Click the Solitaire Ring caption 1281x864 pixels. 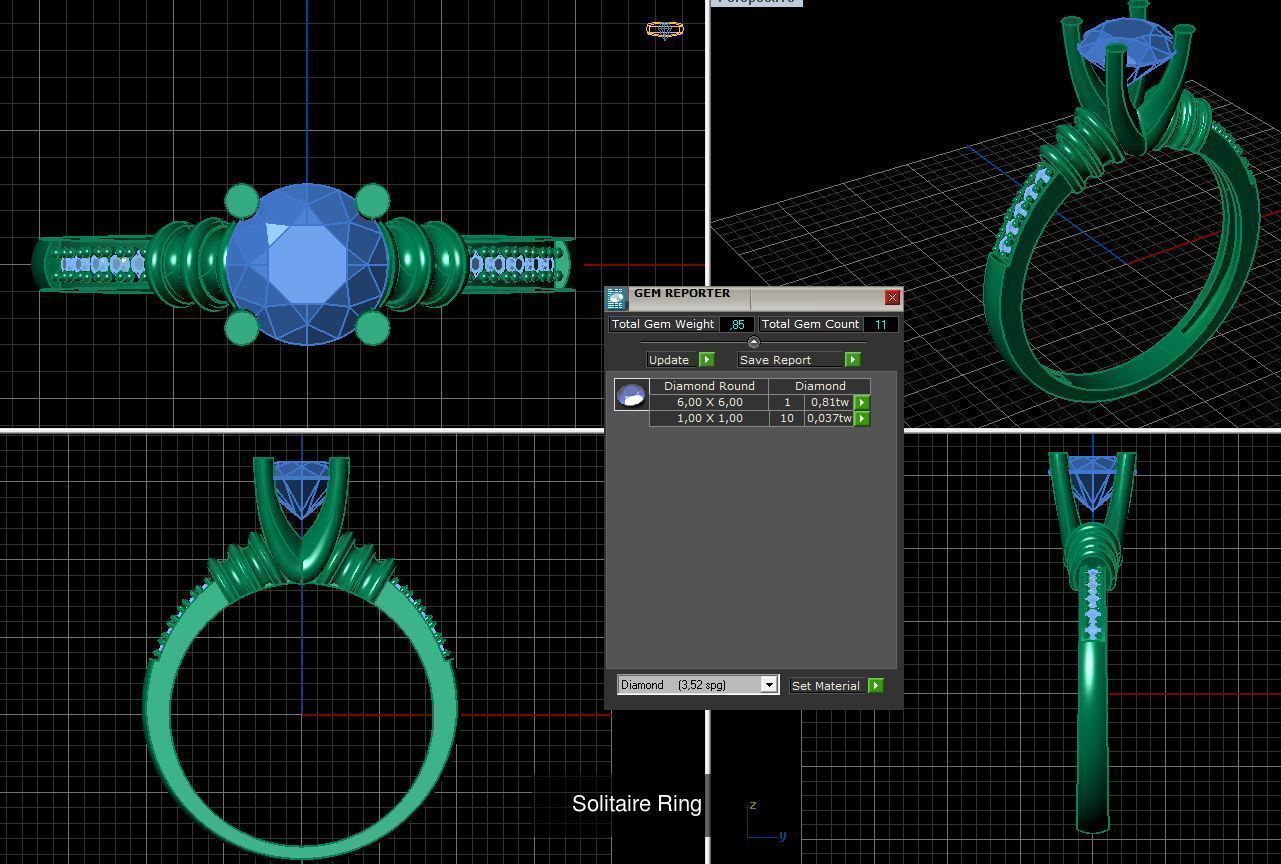(x=637, y=804)
